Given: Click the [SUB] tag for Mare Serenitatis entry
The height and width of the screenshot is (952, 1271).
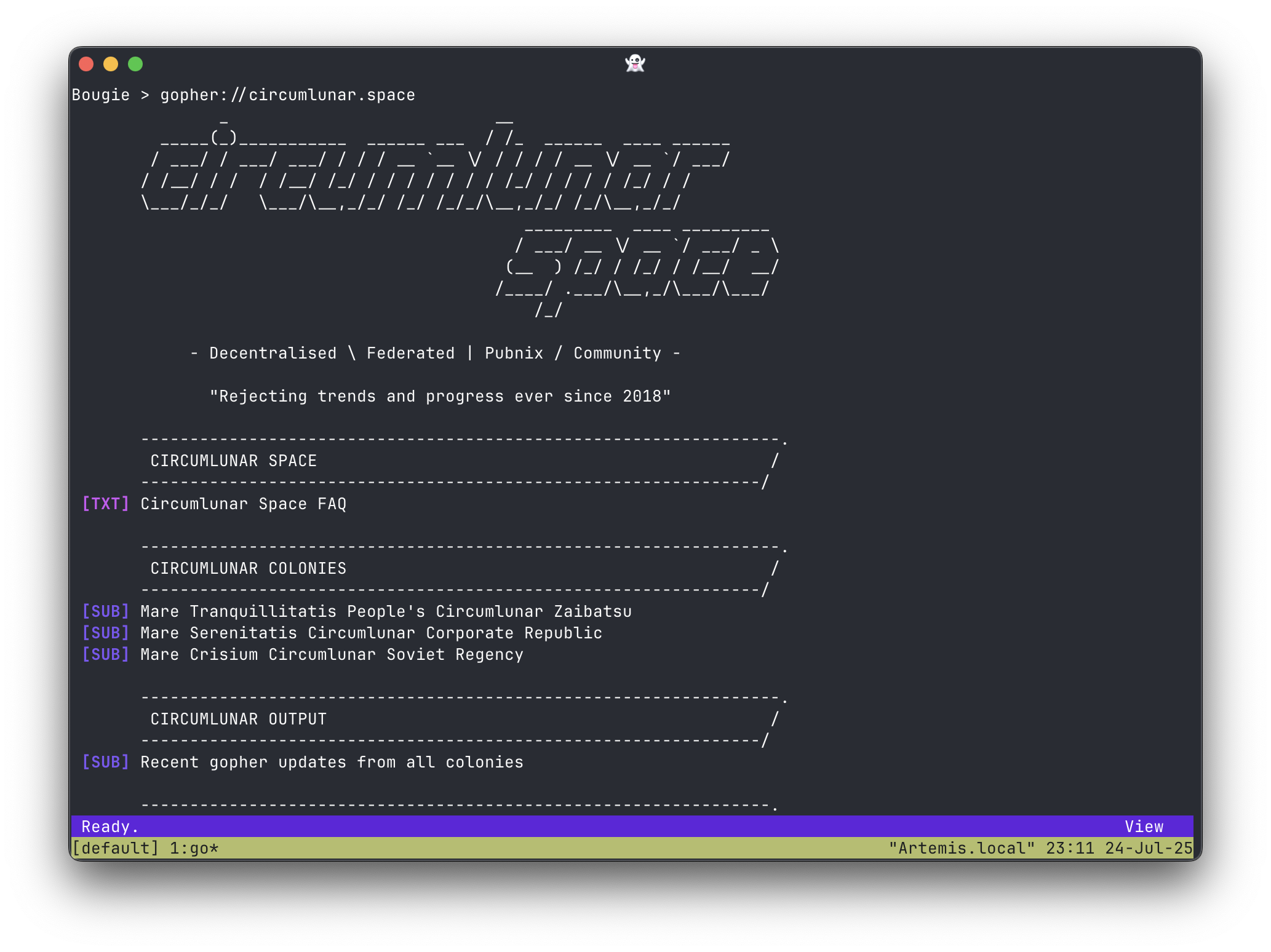Looking at the screenshot, I should (x=106, y=632).
